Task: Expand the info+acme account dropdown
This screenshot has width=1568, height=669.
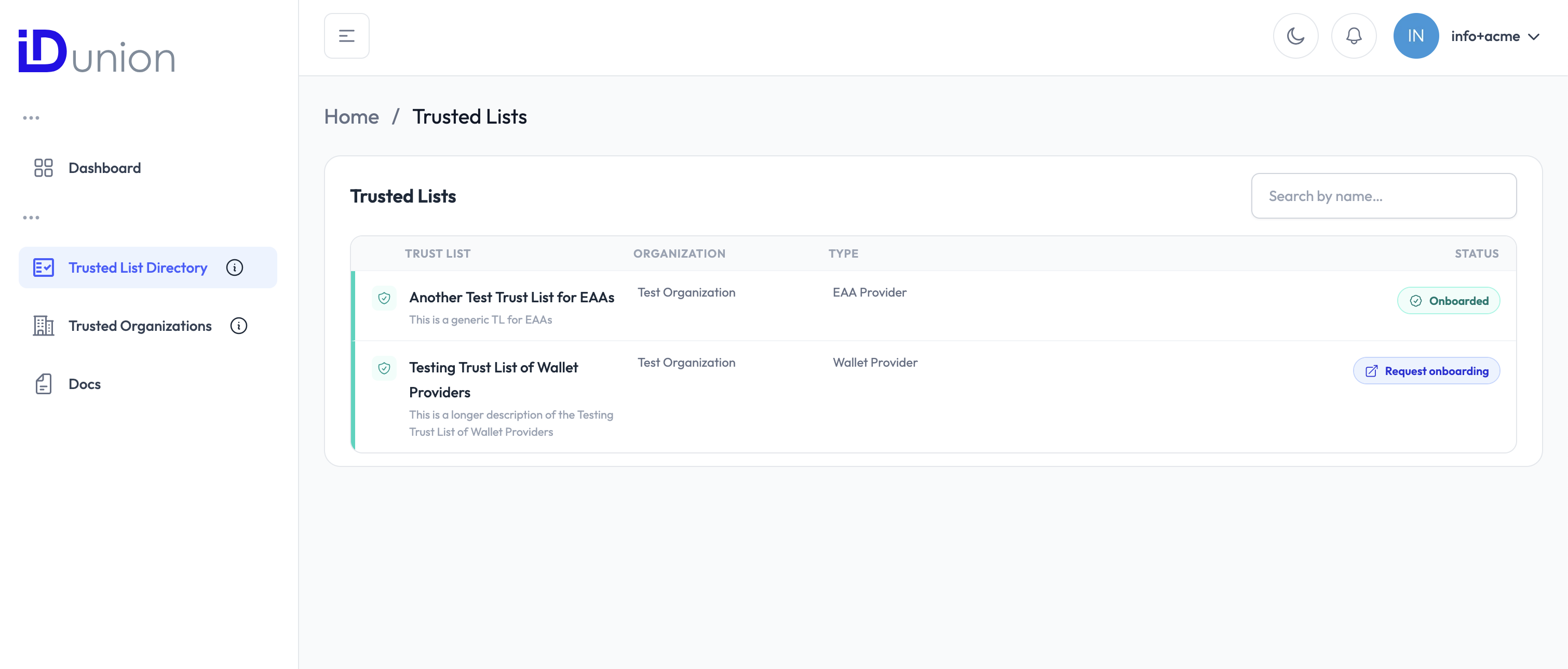Action: (x=1484, y=36)
